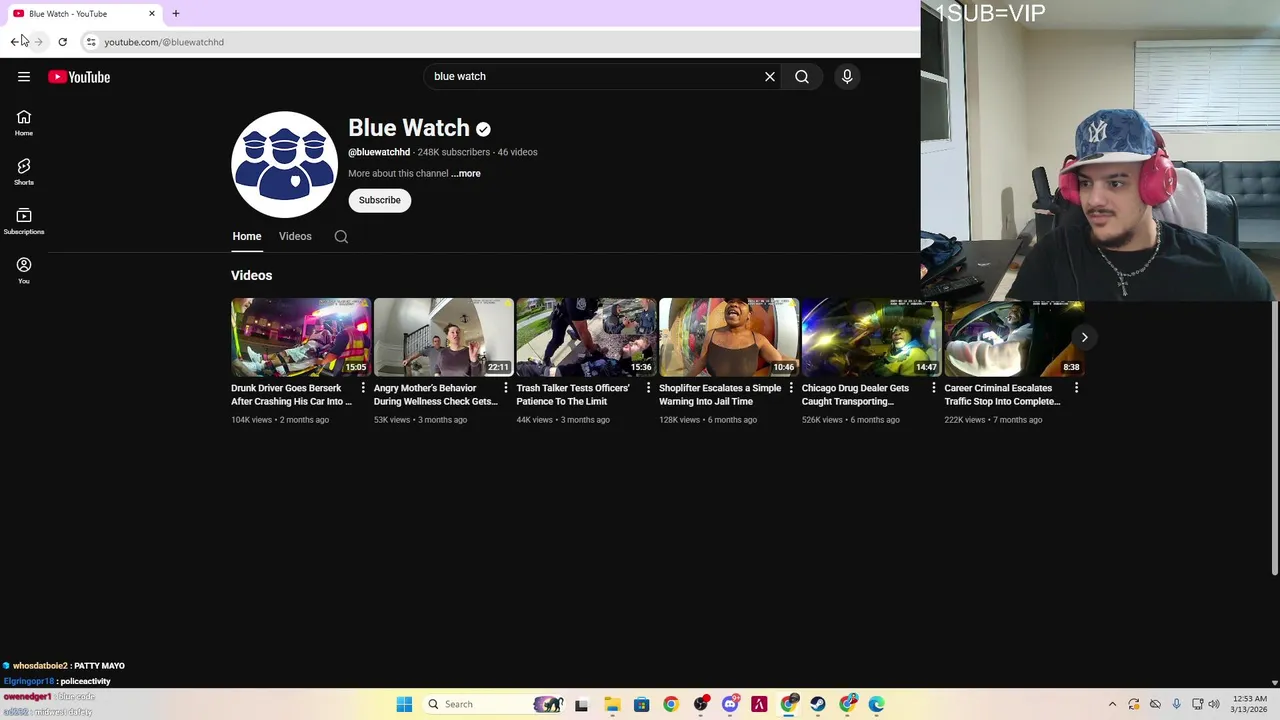
Task: Play the 15:05 drunk driver thumbnail
Action: coord(301,337)
